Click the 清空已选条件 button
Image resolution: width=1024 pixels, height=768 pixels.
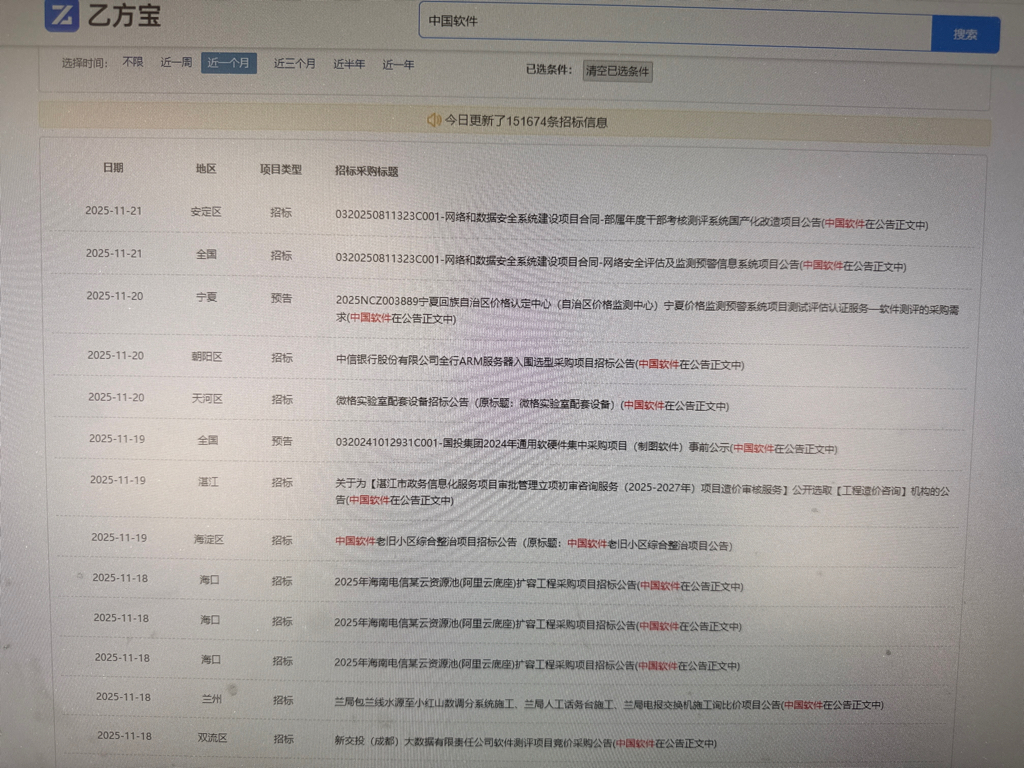(x=617, y=71)
